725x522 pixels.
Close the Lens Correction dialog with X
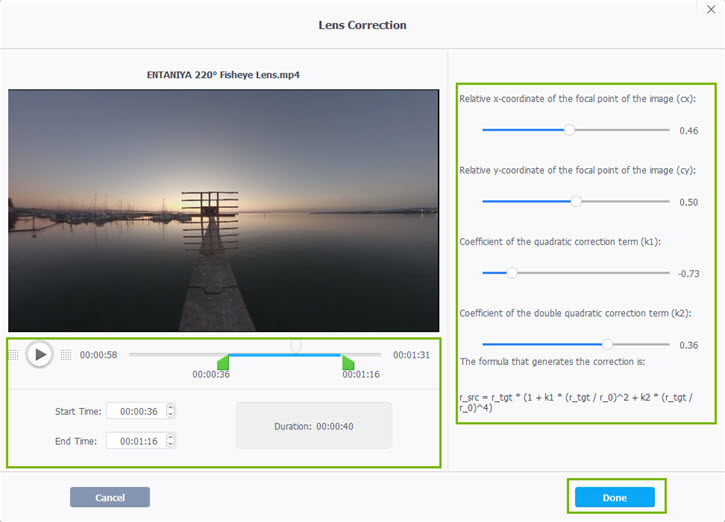pos(711,9)
